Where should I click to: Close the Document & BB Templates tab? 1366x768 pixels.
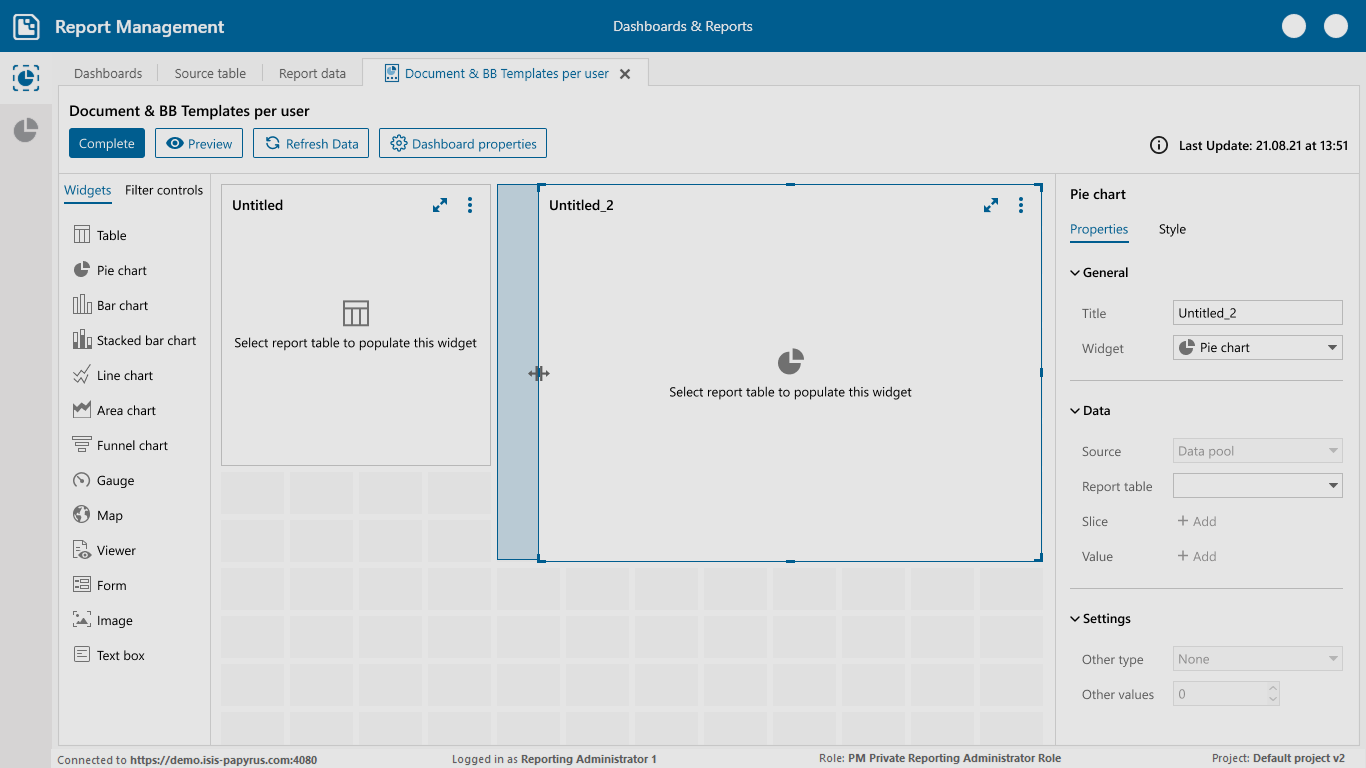pos(625,74)
